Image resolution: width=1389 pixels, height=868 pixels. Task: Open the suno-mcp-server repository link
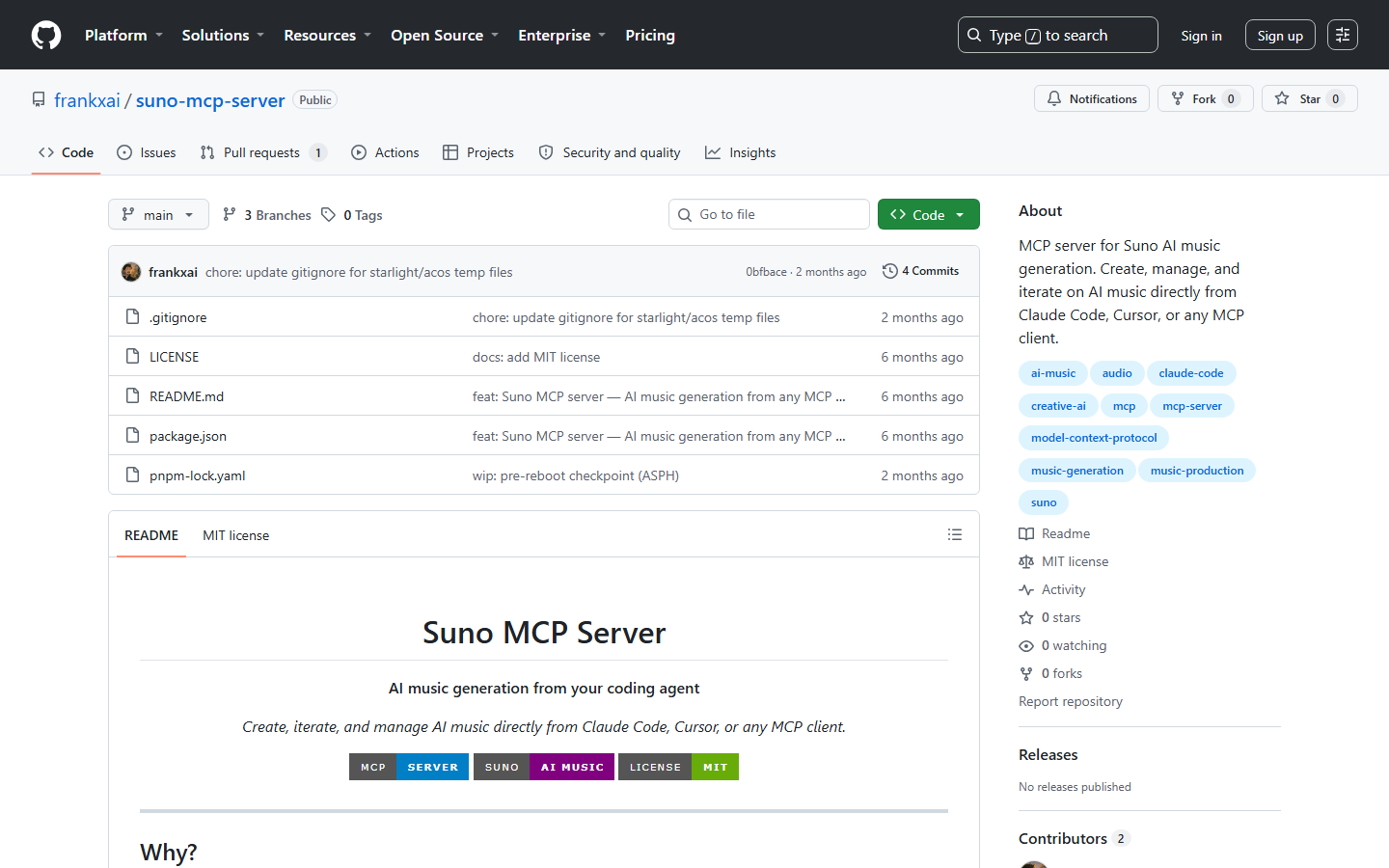pyautogui.click(x=210, y=100)
